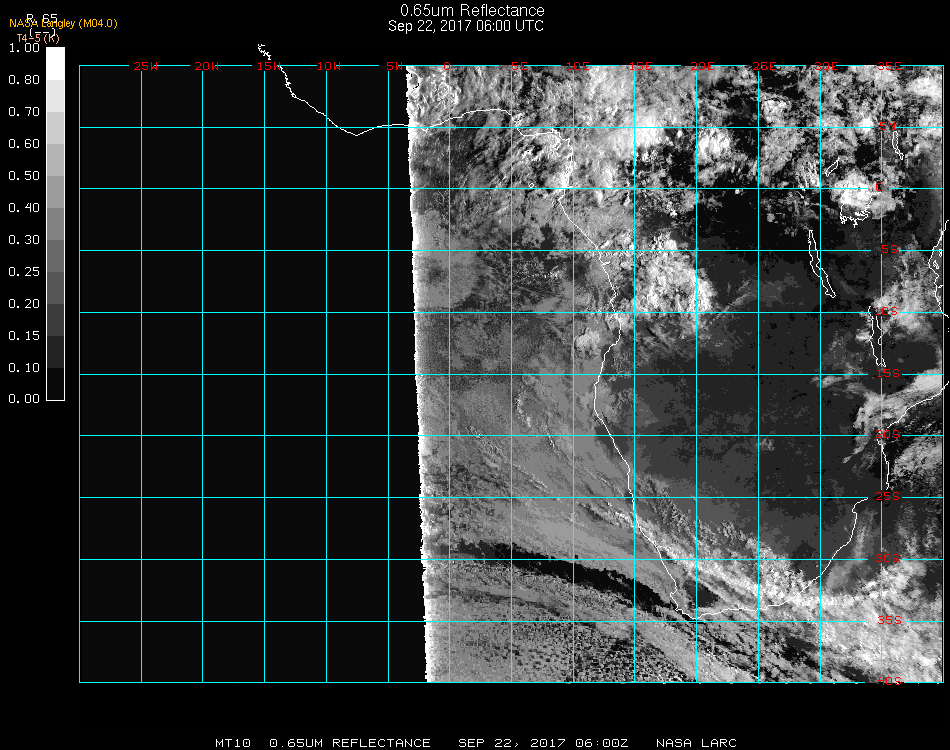This screenshot has width=950, height=750.
Task: Click the 20E longitude label
Action: pyautogui.click(x=703, y=66)
